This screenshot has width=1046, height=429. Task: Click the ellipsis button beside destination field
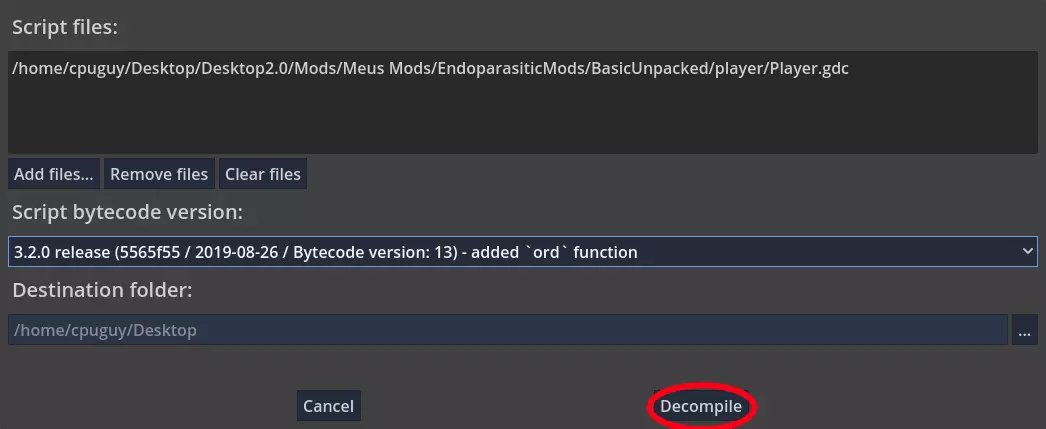[x=1024, y=330]
